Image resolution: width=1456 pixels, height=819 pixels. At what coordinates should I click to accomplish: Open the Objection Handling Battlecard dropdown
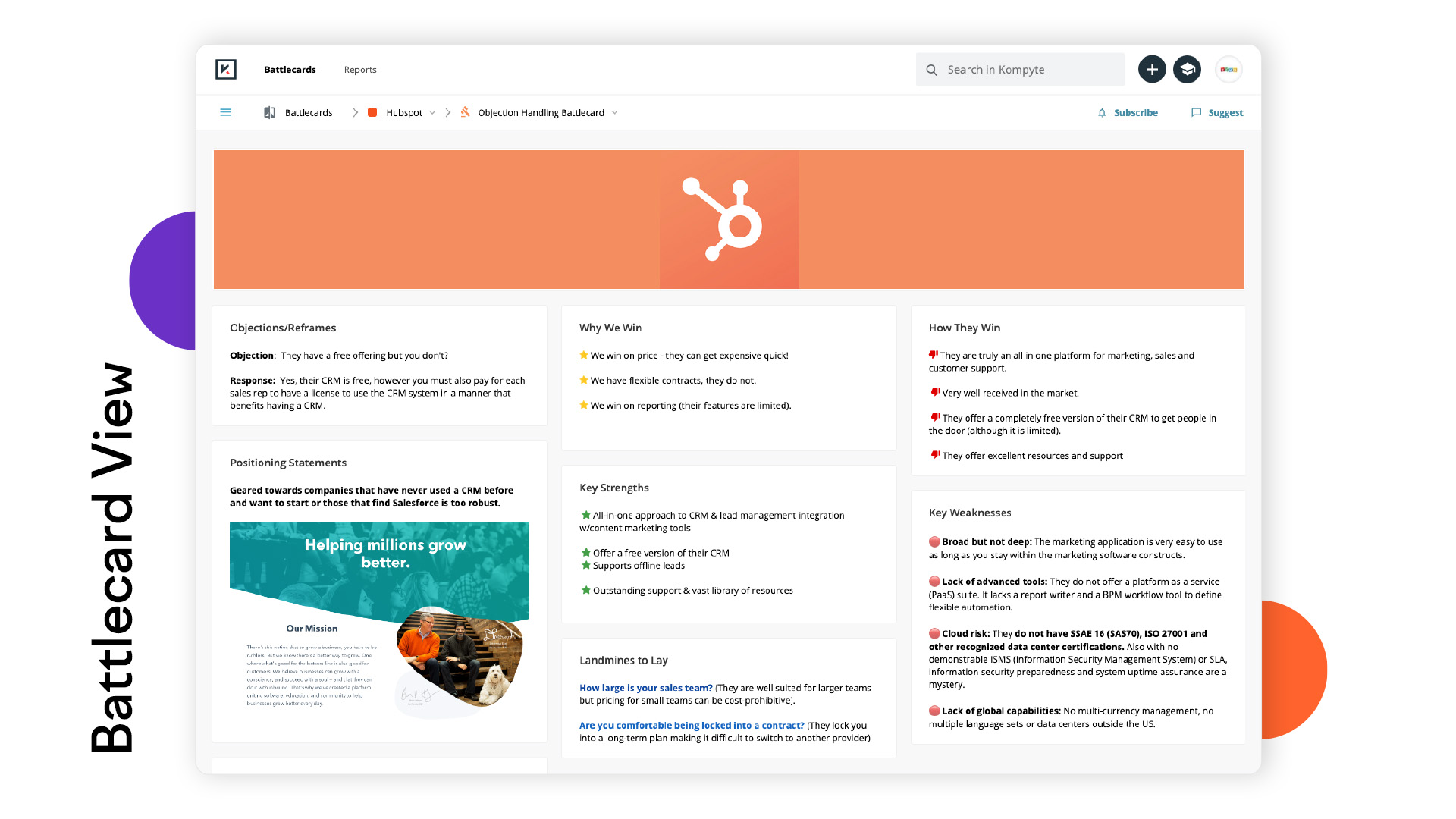point(616,112)
